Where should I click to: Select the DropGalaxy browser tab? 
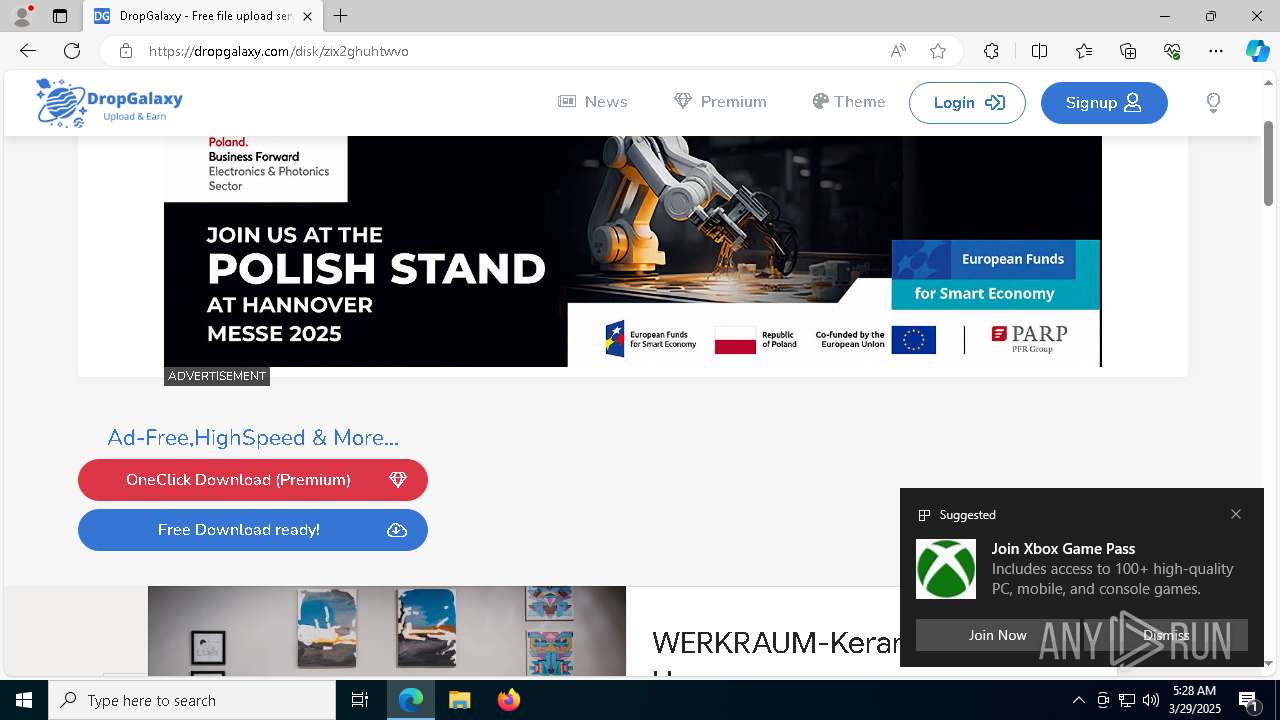tap(203, 16)
